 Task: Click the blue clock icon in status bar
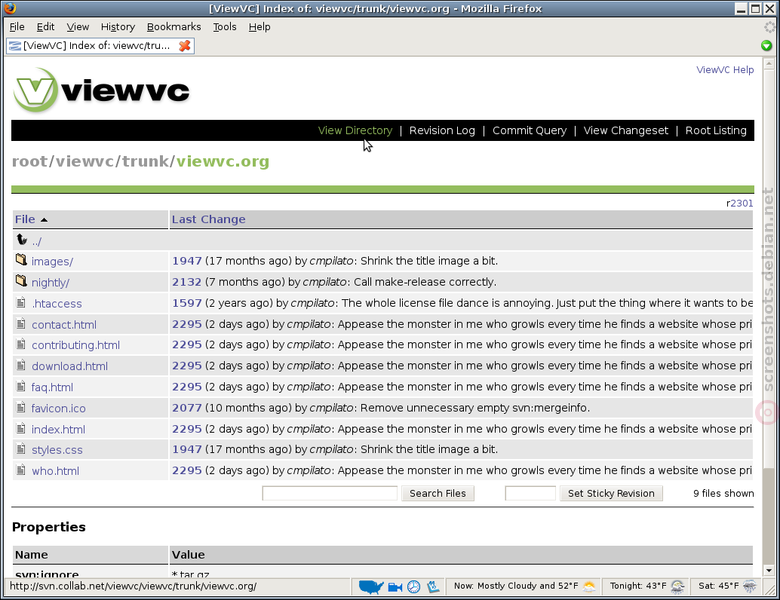point(414,587)
